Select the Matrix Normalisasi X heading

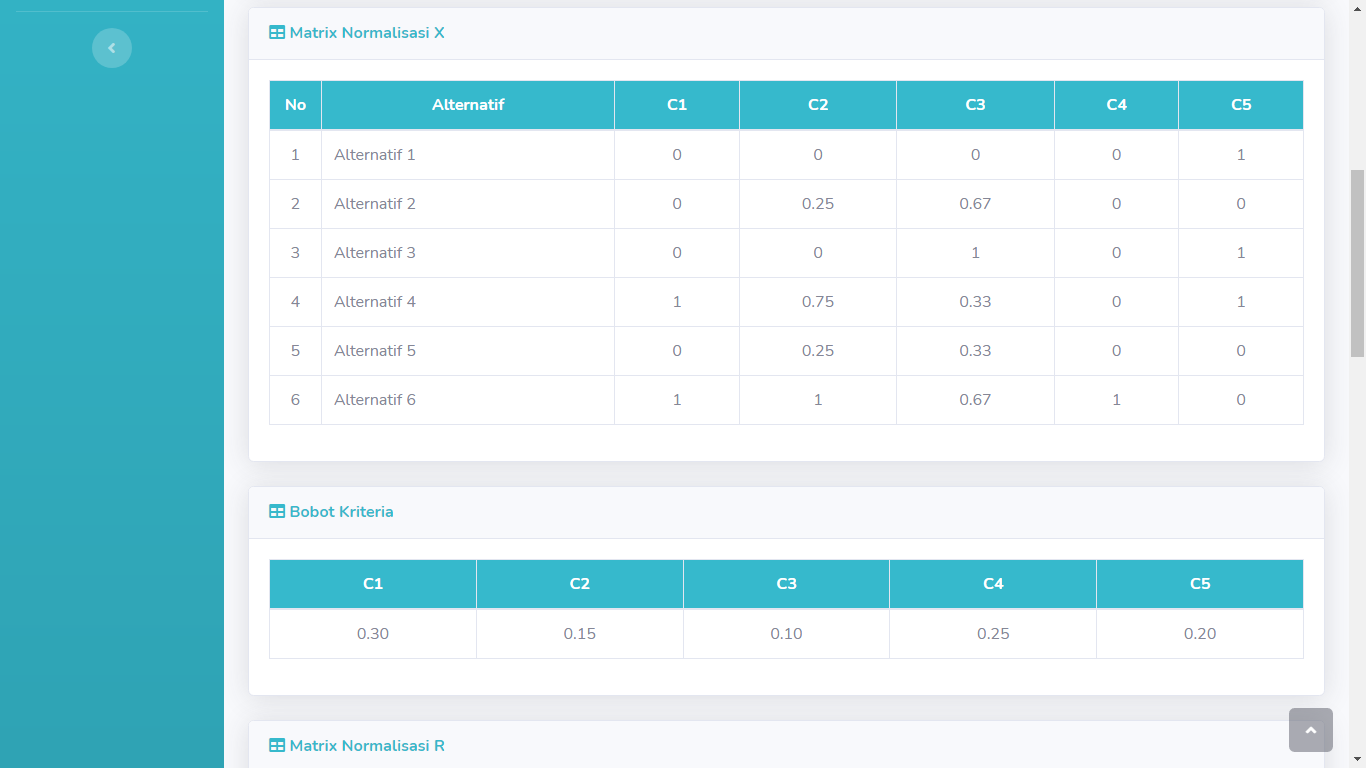coord(367,33)
